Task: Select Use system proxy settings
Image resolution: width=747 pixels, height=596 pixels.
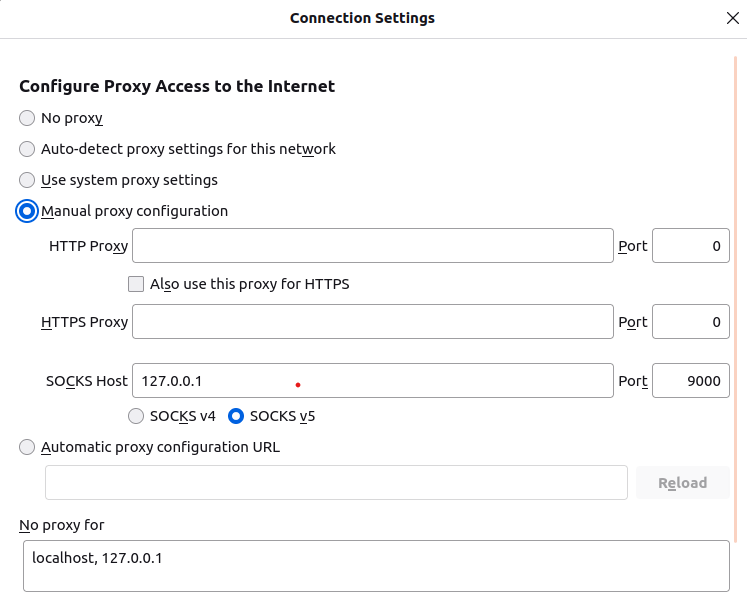Action: [x=27, y=180]
